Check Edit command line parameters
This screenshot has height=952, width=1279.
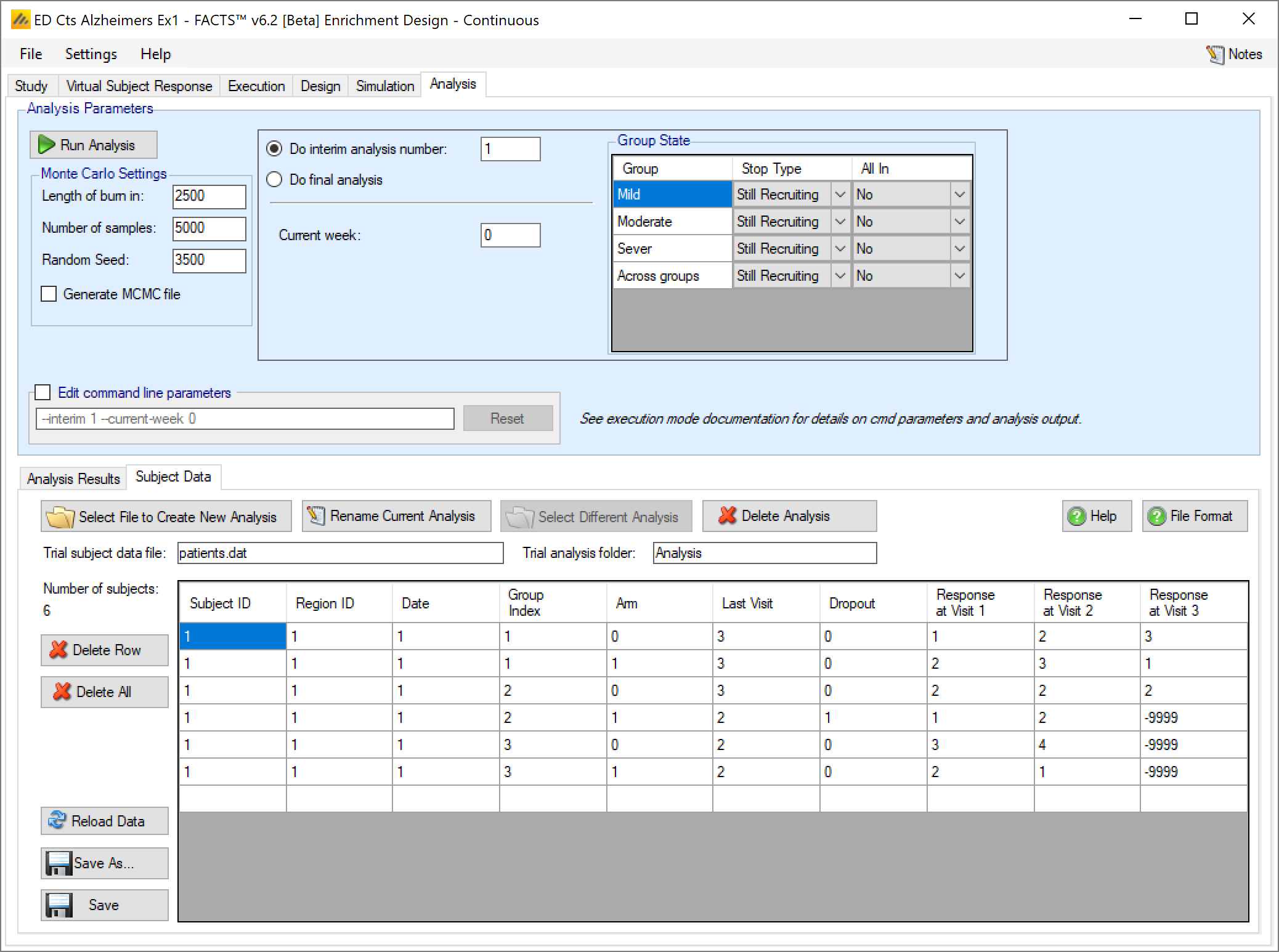click(43, 392)
